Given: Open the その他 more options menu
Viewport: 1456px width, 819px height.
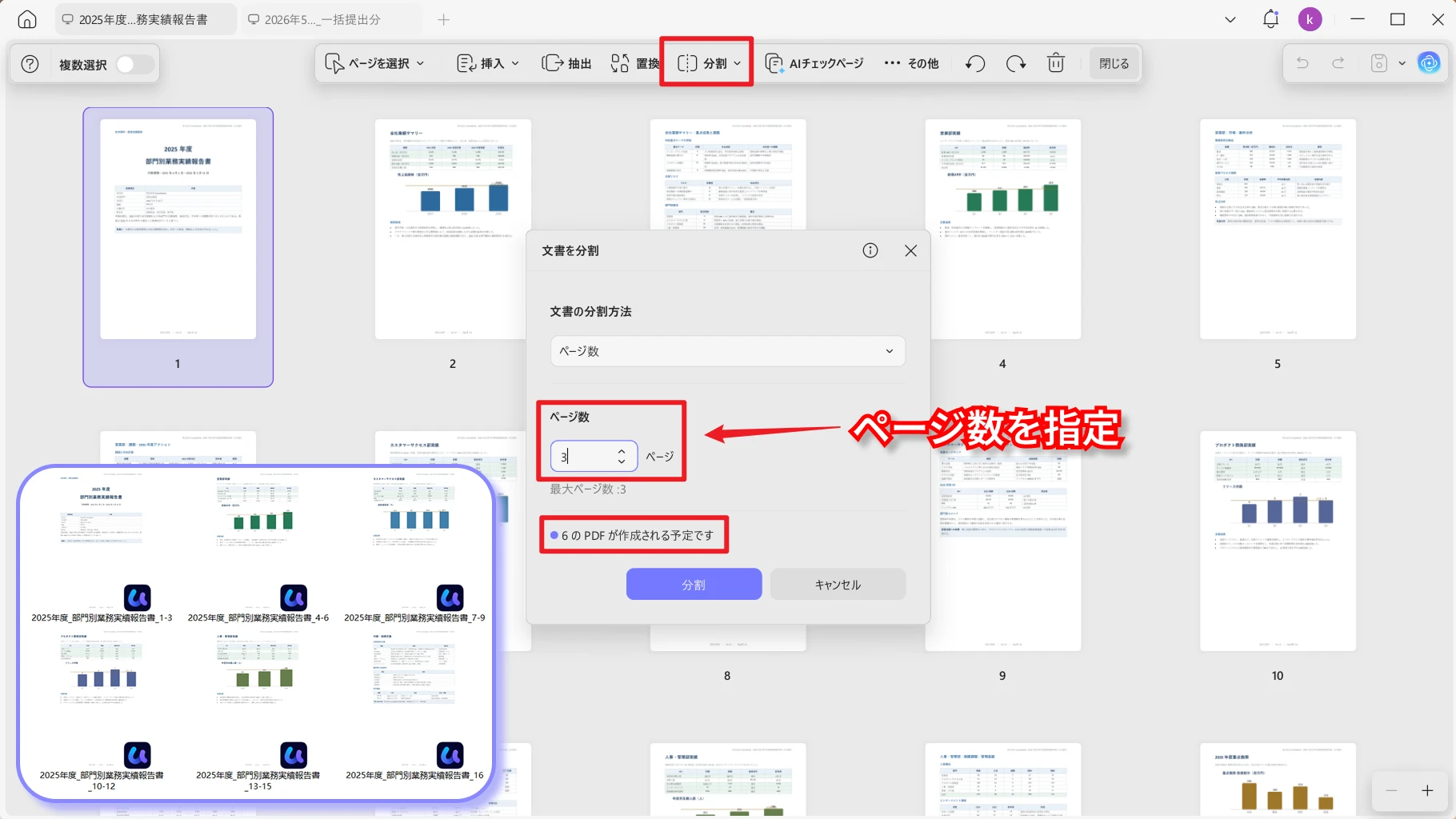Looking at the screenshot, I should tap(911, 63).
